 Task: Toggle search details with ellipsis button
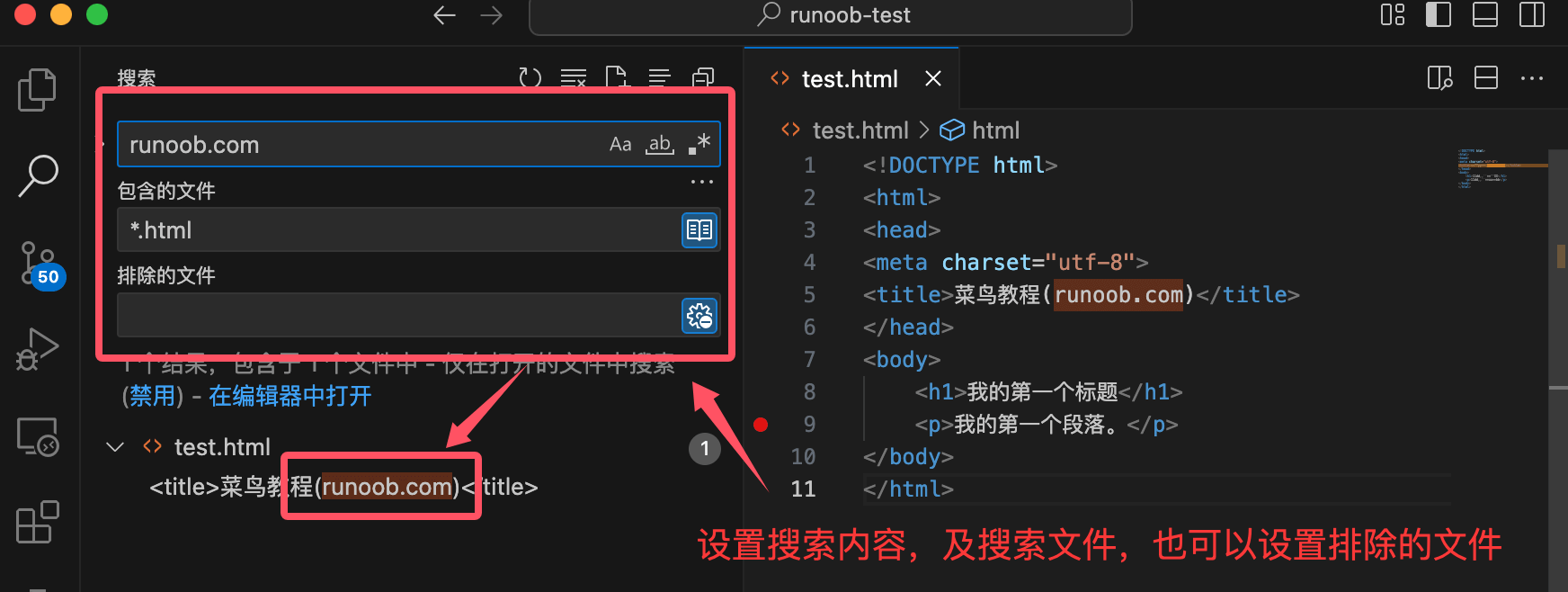coord(701,182)
